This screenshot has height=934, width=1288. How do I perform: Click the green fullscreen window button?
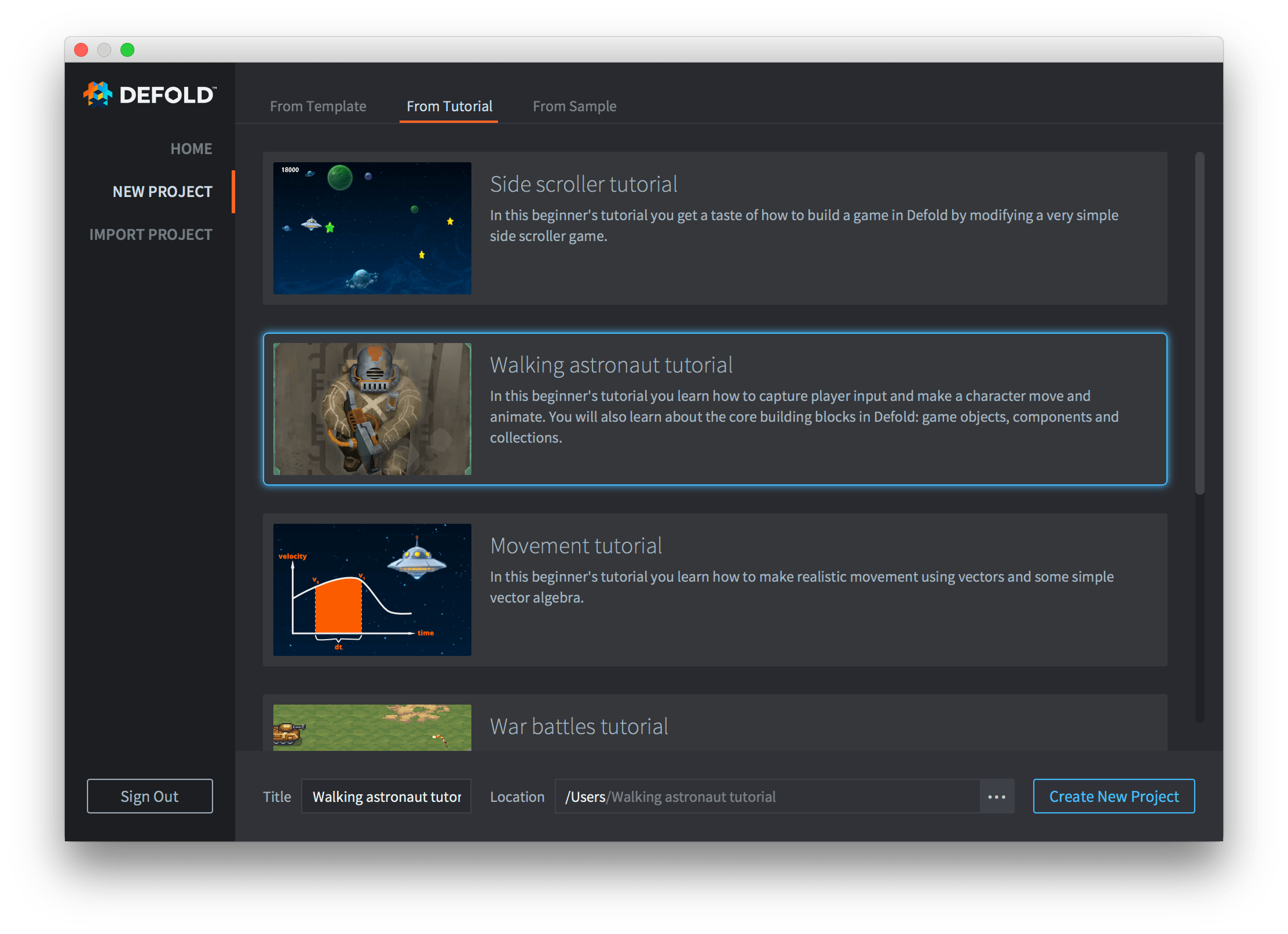pyautogui.click(x=127, y=50)
